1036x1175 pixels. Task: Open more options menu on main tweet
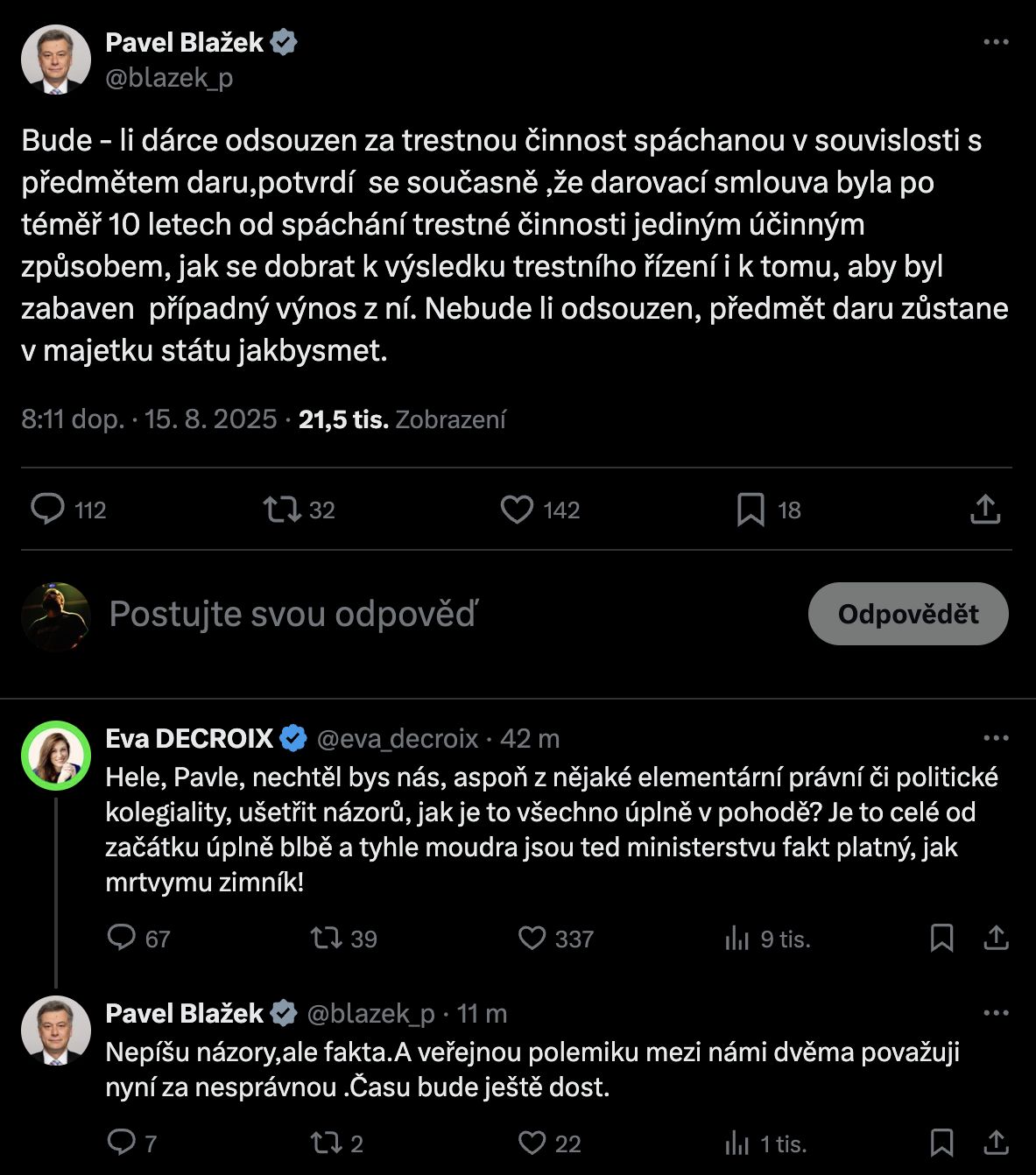tap(997, 42)
